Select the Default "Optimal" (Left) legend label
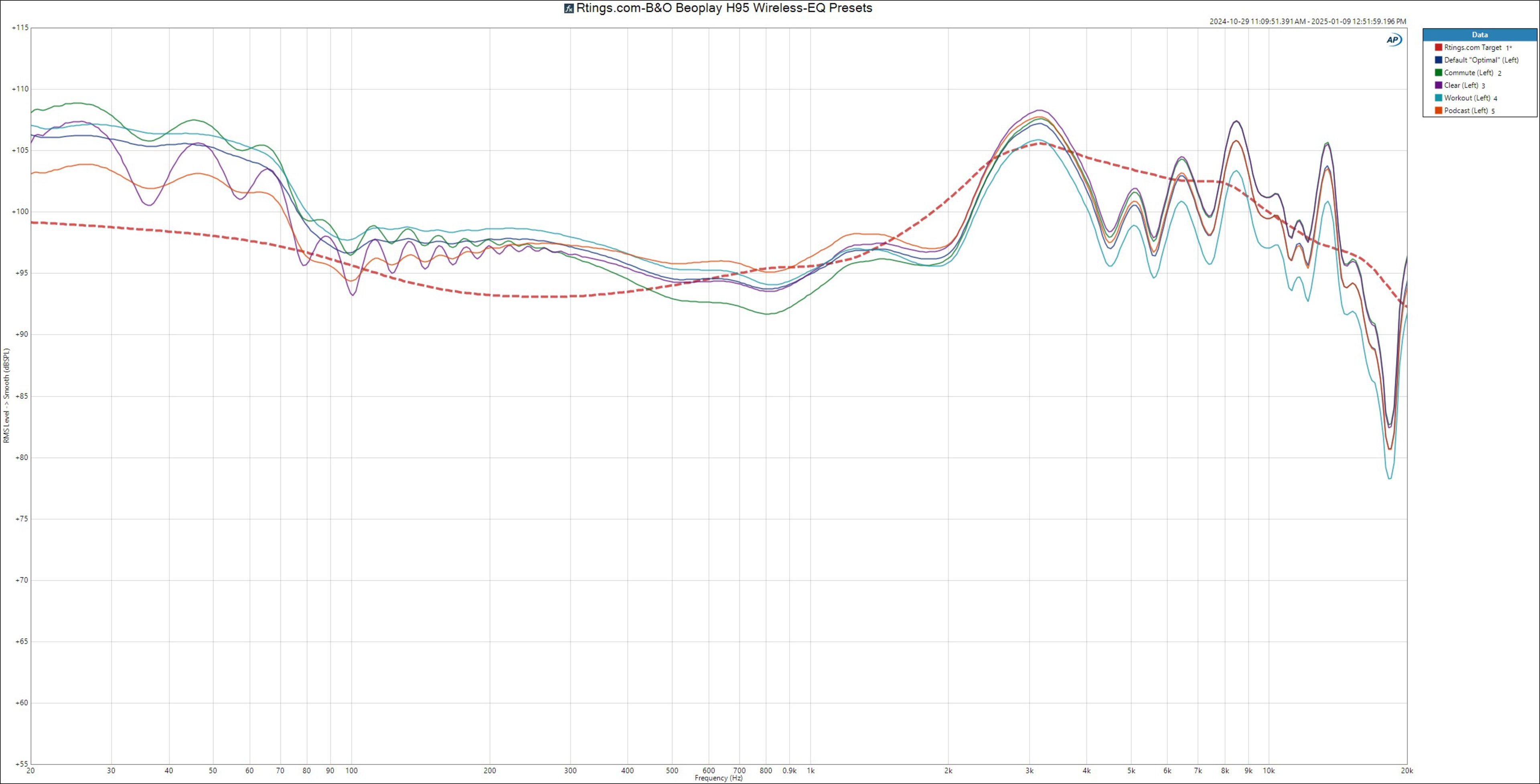The width and height of the screenshot is (1540, 784). point(1481,60)
